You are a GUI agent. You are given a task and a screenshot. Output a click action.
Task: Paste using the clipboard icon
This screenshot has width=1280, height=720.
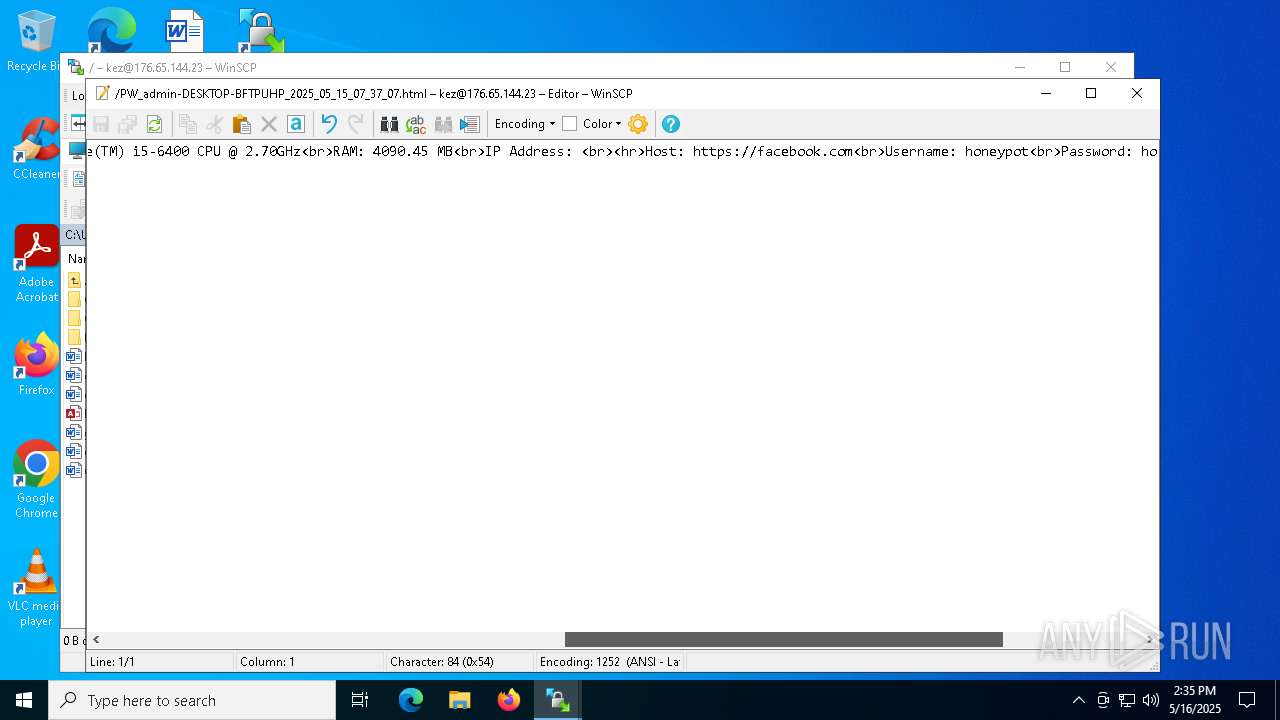tap(241, 124)
